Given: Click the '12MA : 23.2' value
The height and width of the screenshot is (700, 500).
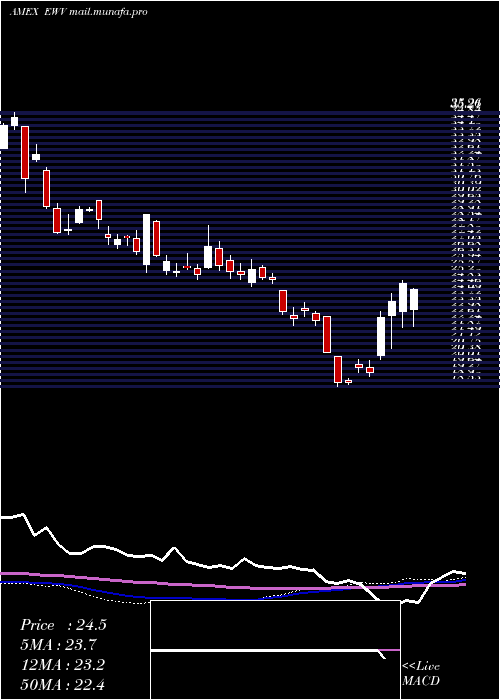Looking at the screenshot, I should 62,665.
